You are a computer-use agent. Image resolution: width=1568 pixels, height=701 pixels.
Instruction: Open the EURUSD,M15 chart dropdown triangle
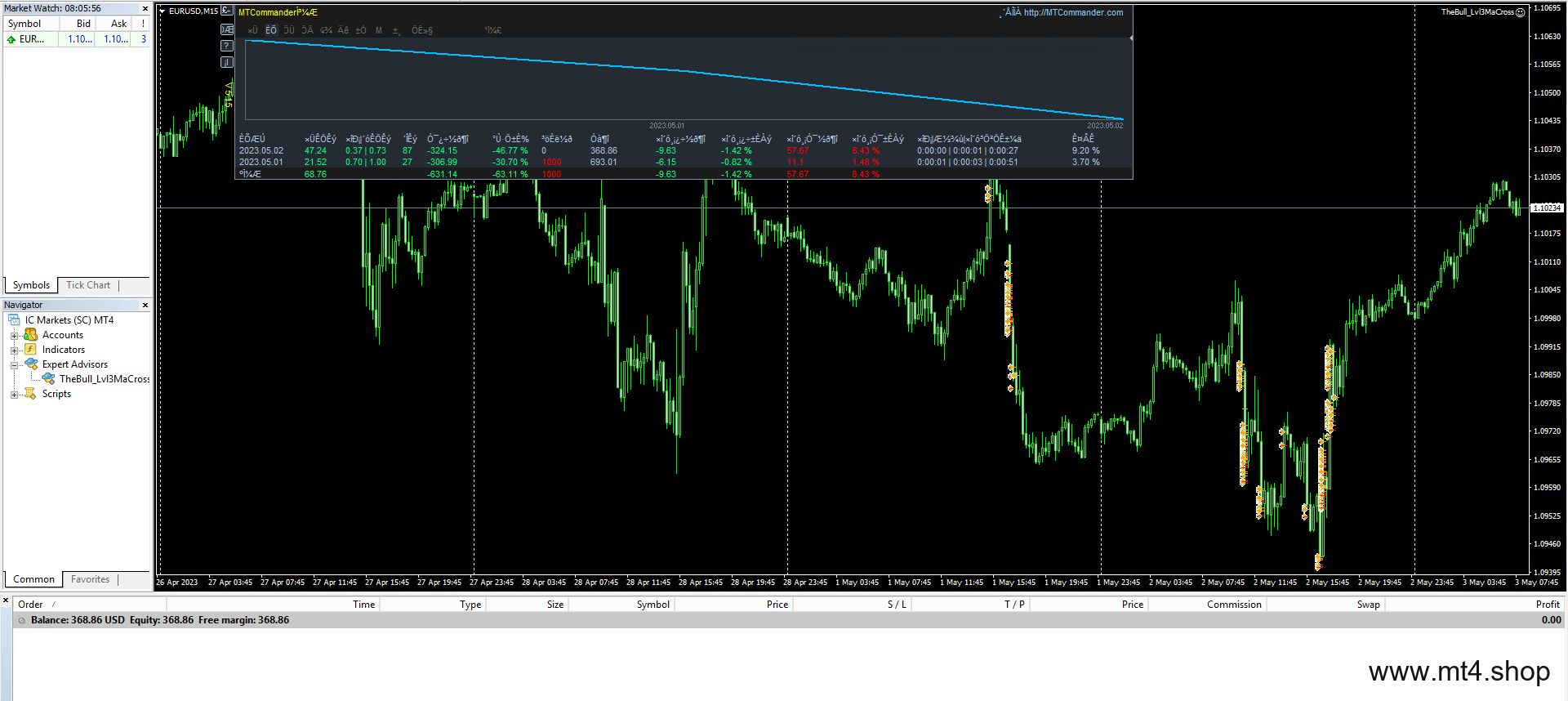tap(163, 11)
